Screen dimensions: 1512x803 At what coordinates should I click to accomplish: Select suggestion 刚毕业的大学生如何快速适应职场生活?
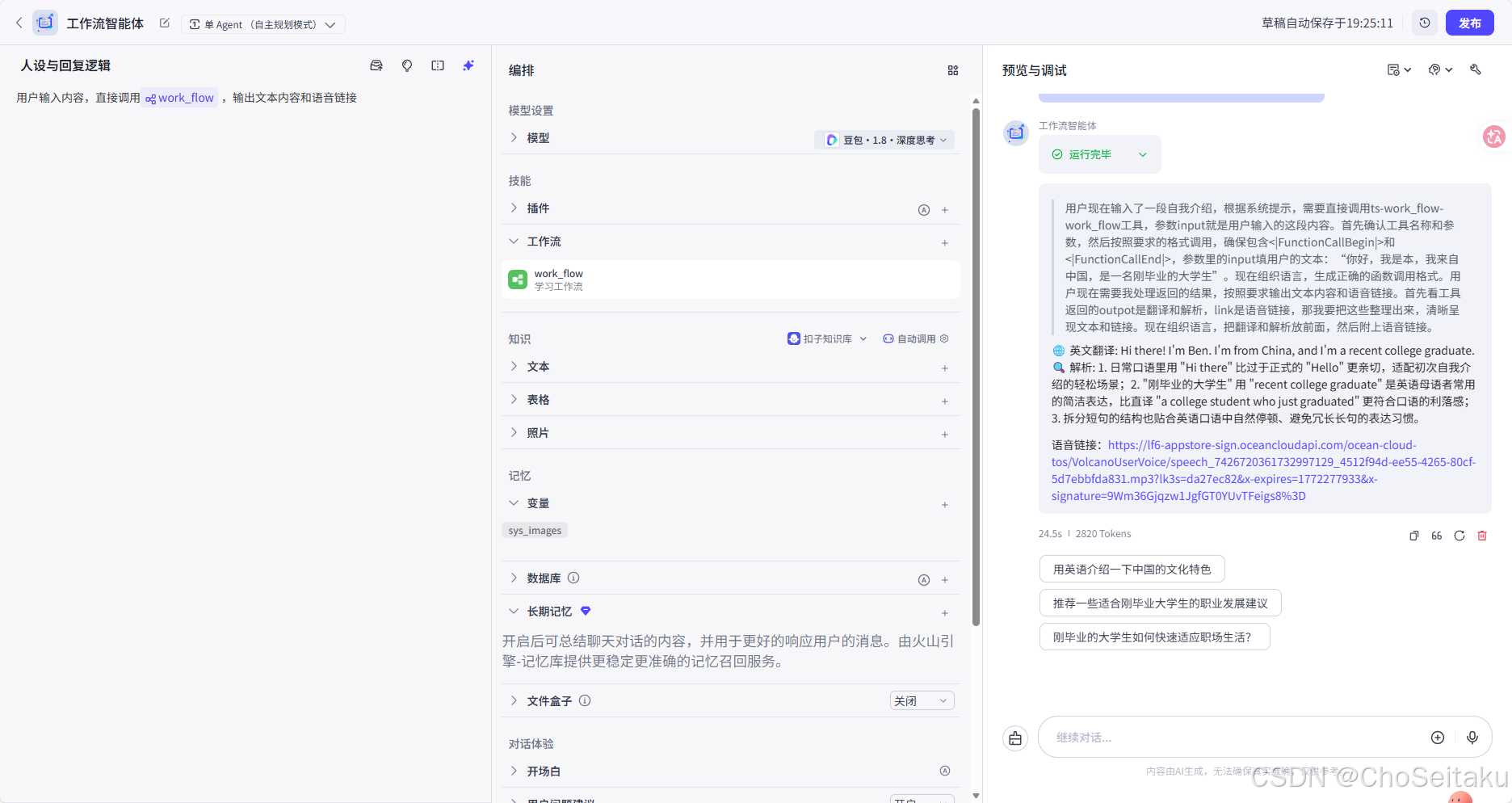click(1154, 637)
